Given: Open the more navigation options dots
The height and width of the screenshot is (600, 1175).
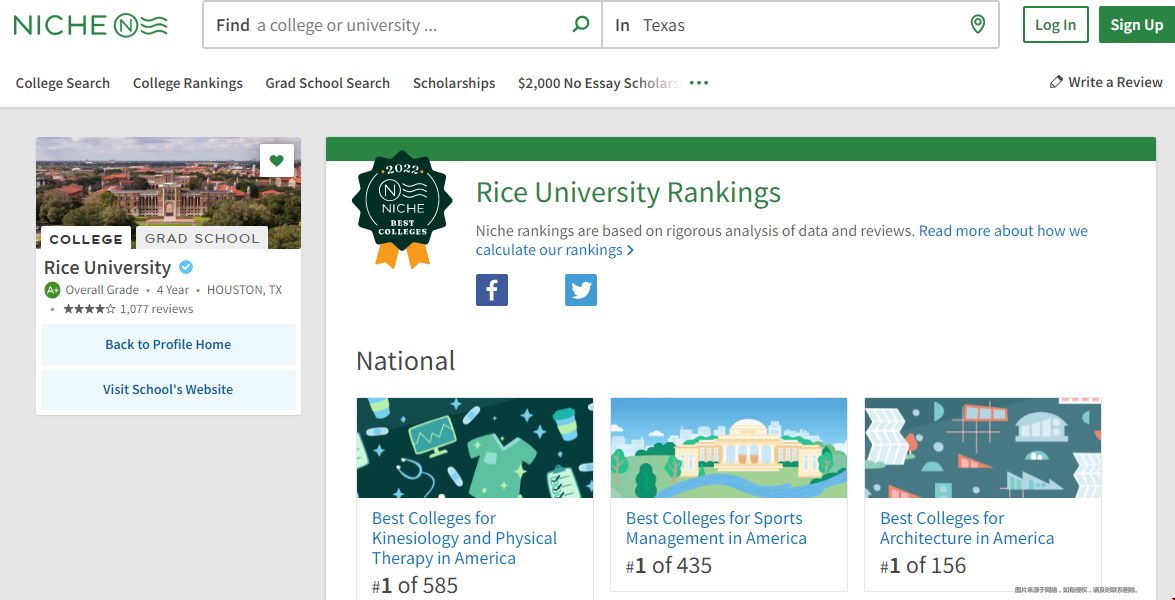Looking at the screenshot, I should 698,83.
